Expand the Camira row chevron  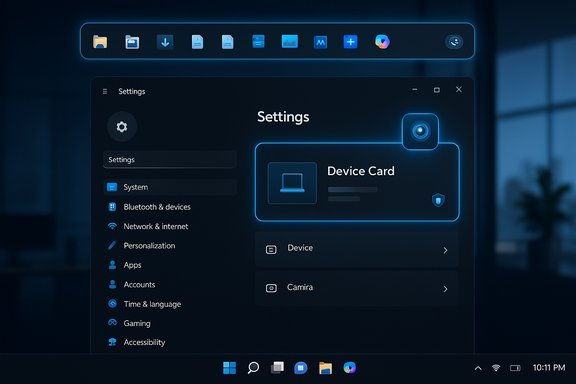coord(445,289)
